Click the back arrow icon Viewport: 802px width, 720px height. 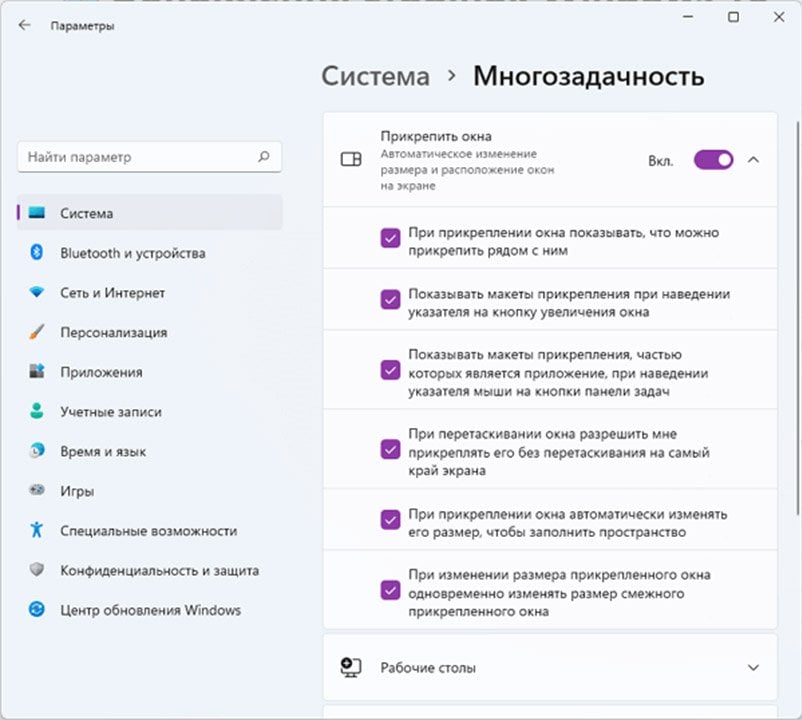pos(25,25)
